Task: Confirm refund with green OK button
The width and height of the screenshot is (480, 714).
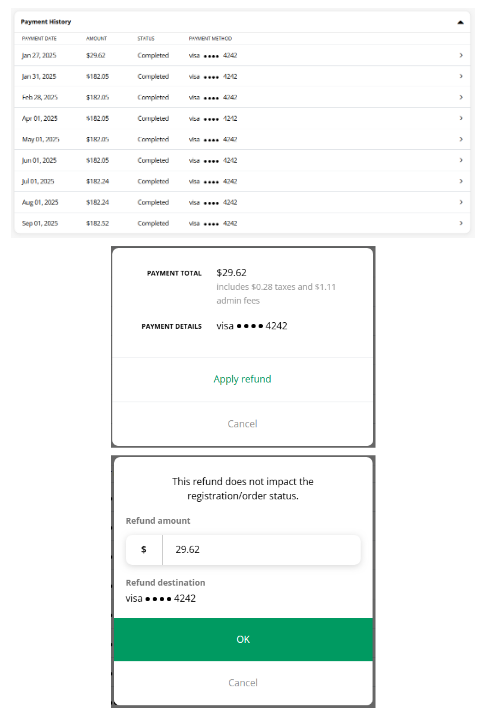Action: click(x=243, y=639)
